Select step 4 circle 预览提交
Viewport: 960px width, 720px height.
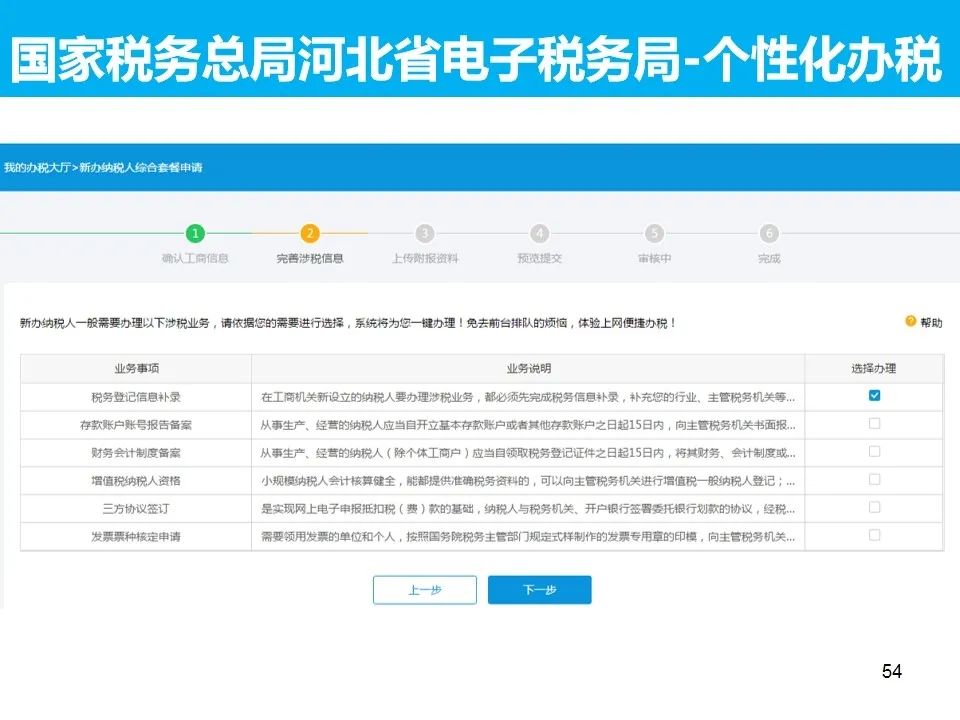coord(539,233)
